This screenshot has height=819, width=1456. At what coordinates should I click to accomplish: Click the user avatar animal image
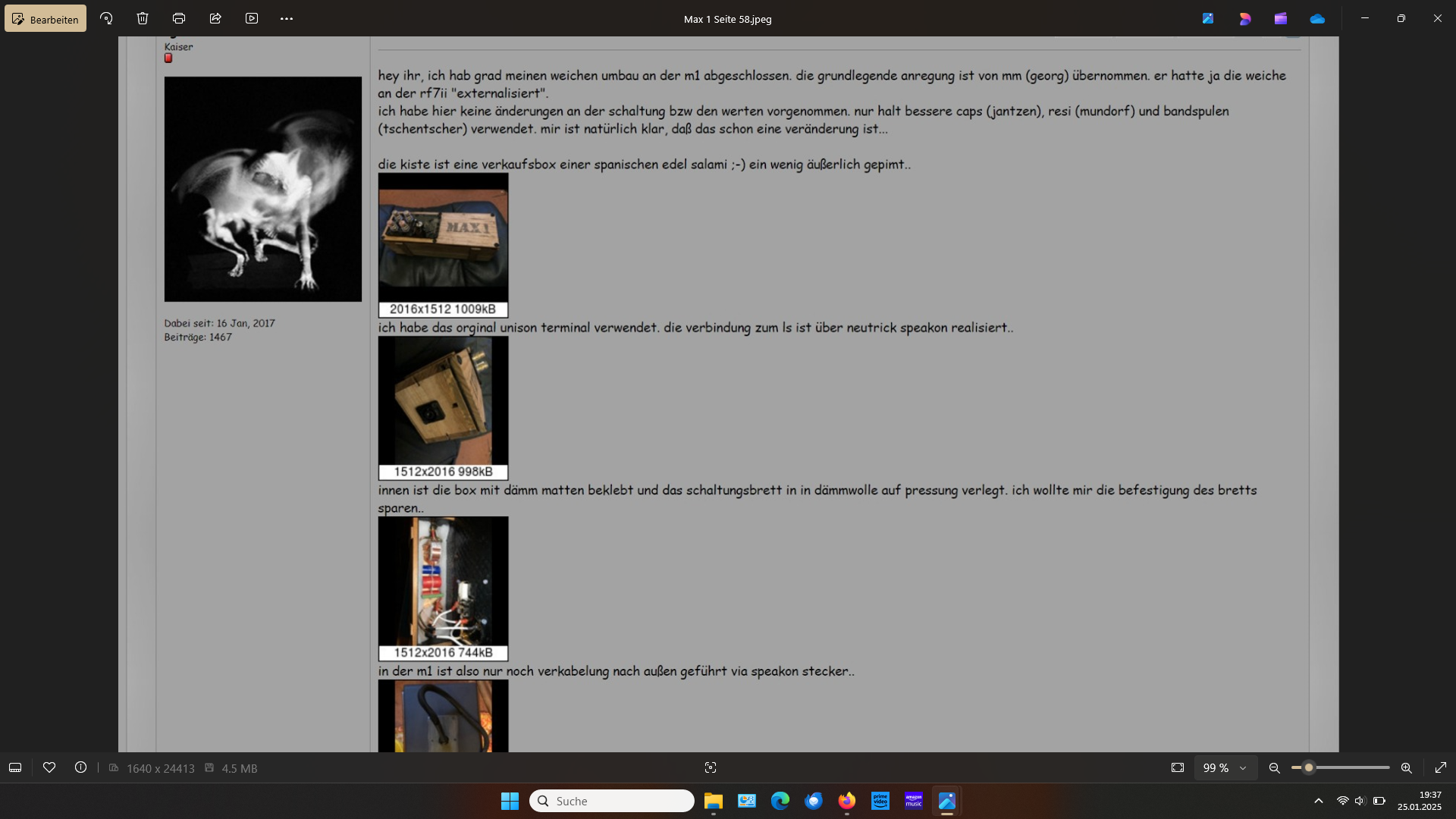263,189
